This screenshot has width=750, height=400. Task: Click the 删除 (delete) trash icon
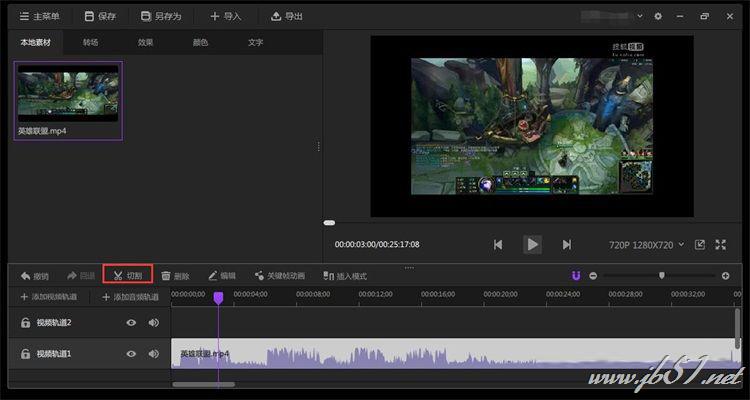point(174,275)
